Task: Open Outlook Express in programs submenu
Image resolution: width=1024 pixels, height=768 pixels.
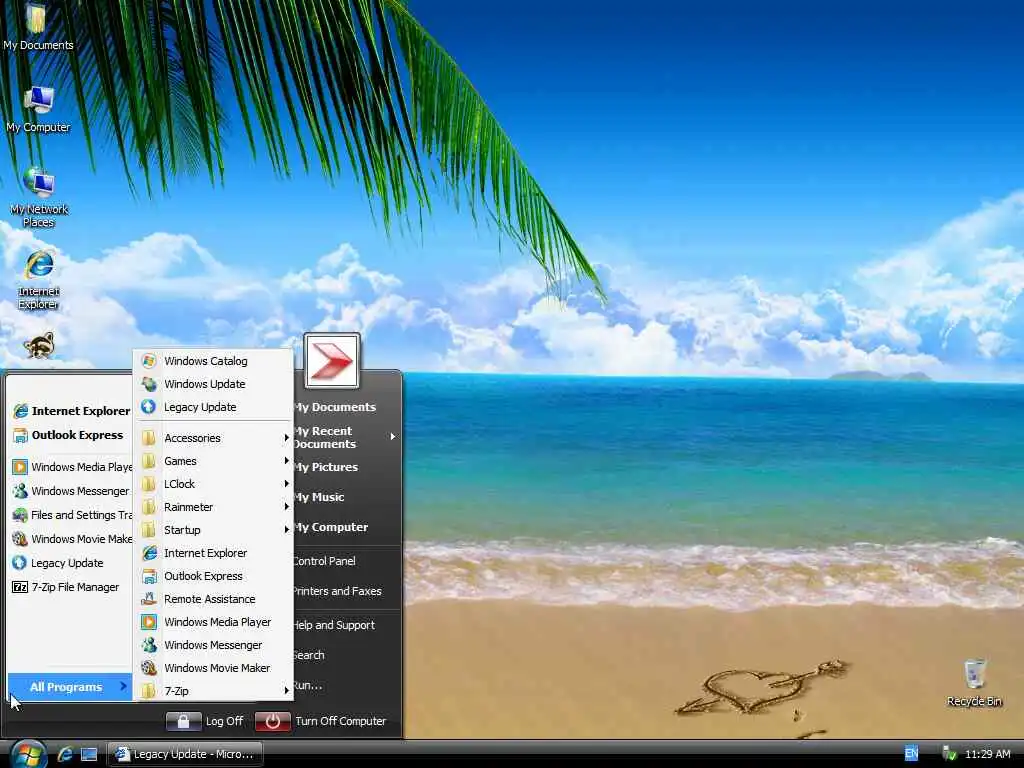Action: pos(214,576)
